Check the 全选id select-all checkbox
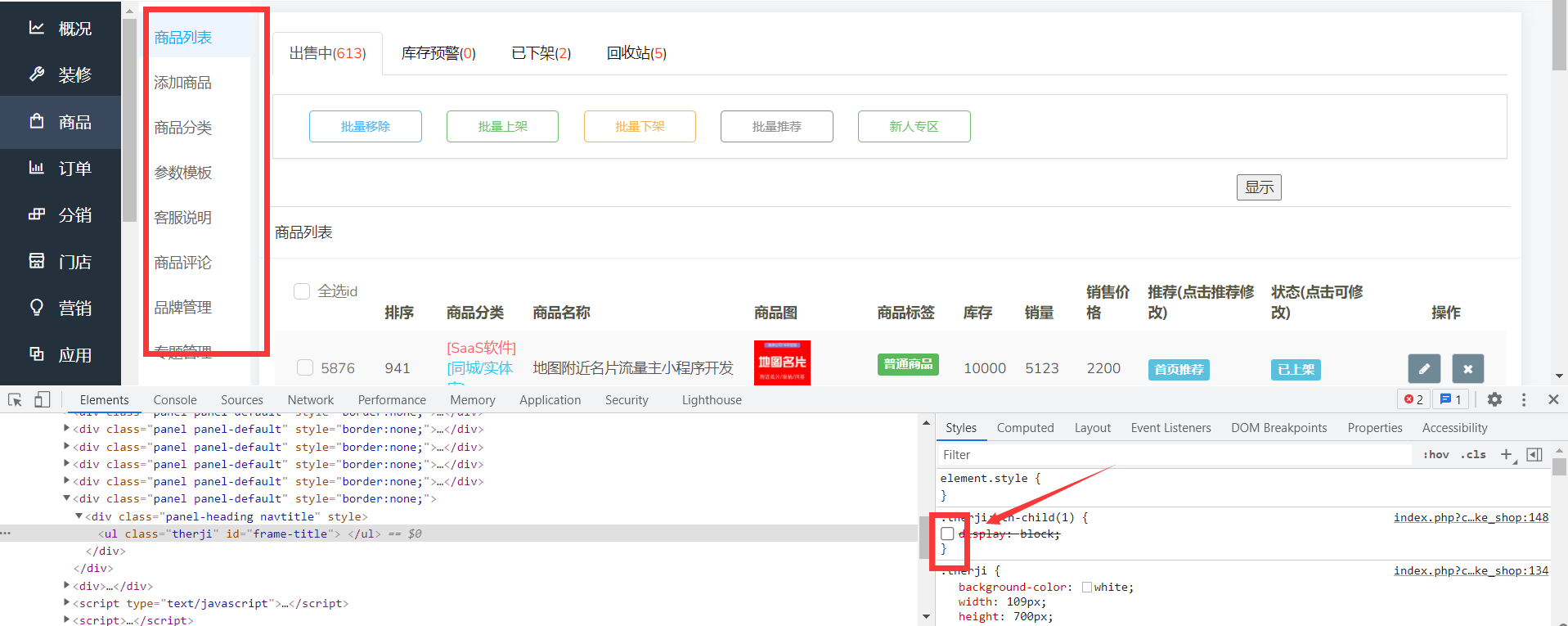This screenshot has width=1568, height=626. coord(302,291)
